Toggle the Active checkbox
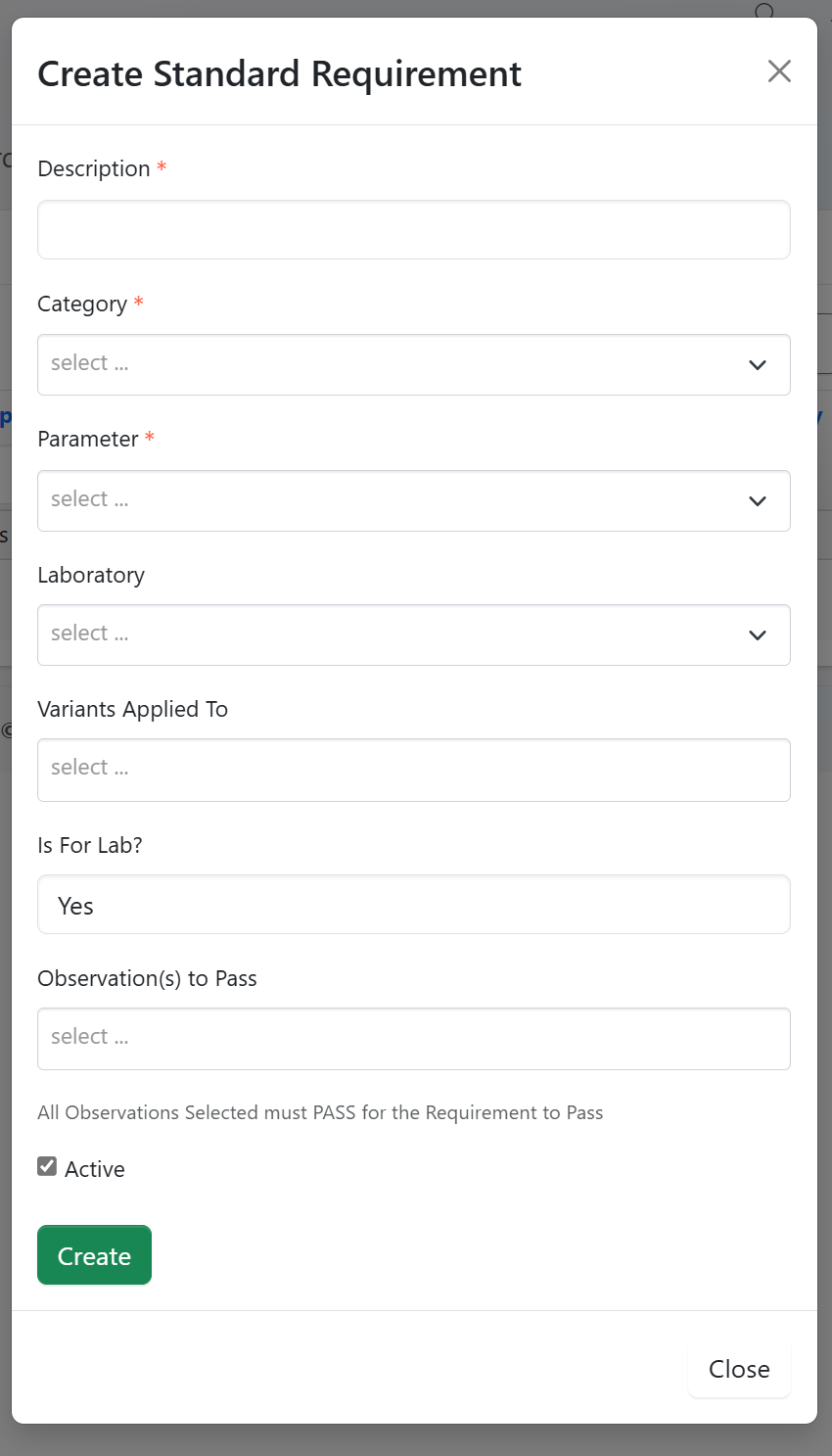 47,1166
